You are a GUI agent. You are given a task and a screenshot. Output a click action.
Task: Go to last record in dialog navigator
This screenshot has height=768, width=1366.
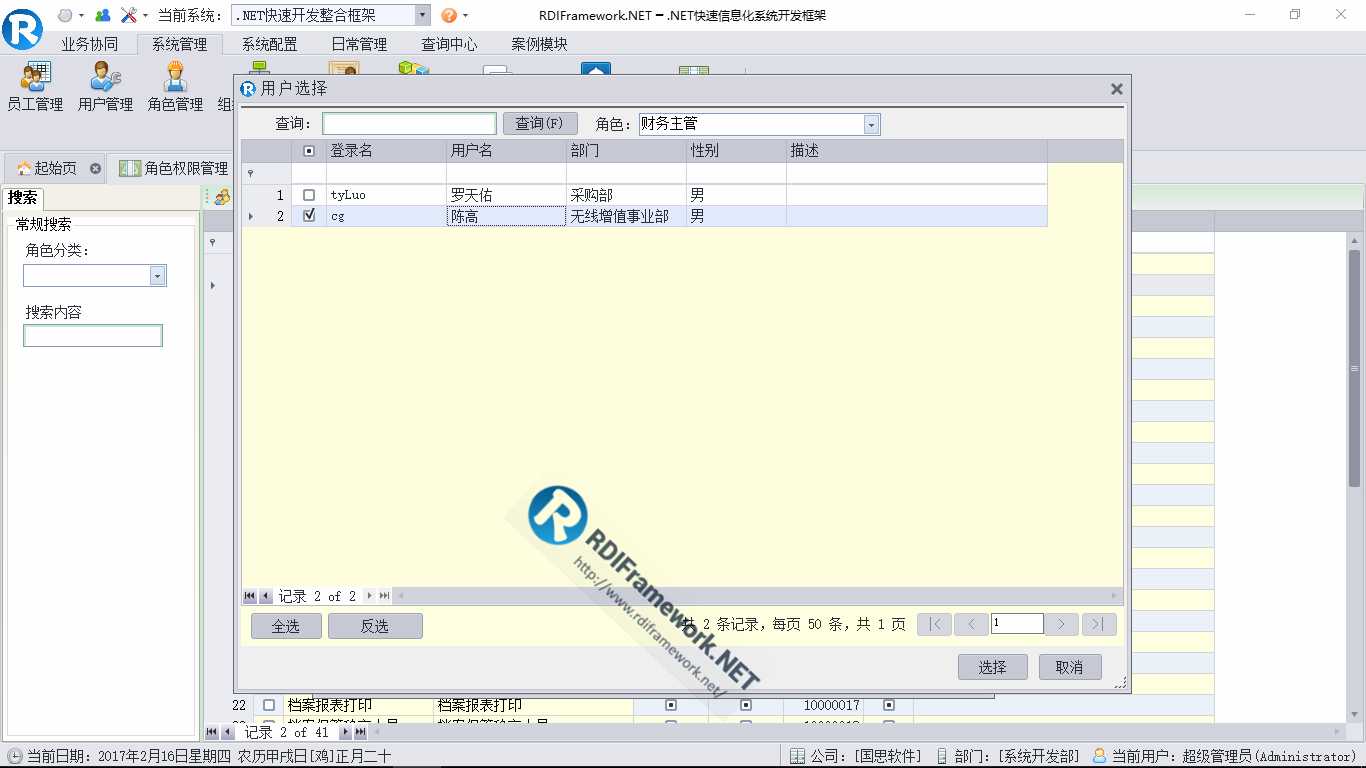coord(385,596)
